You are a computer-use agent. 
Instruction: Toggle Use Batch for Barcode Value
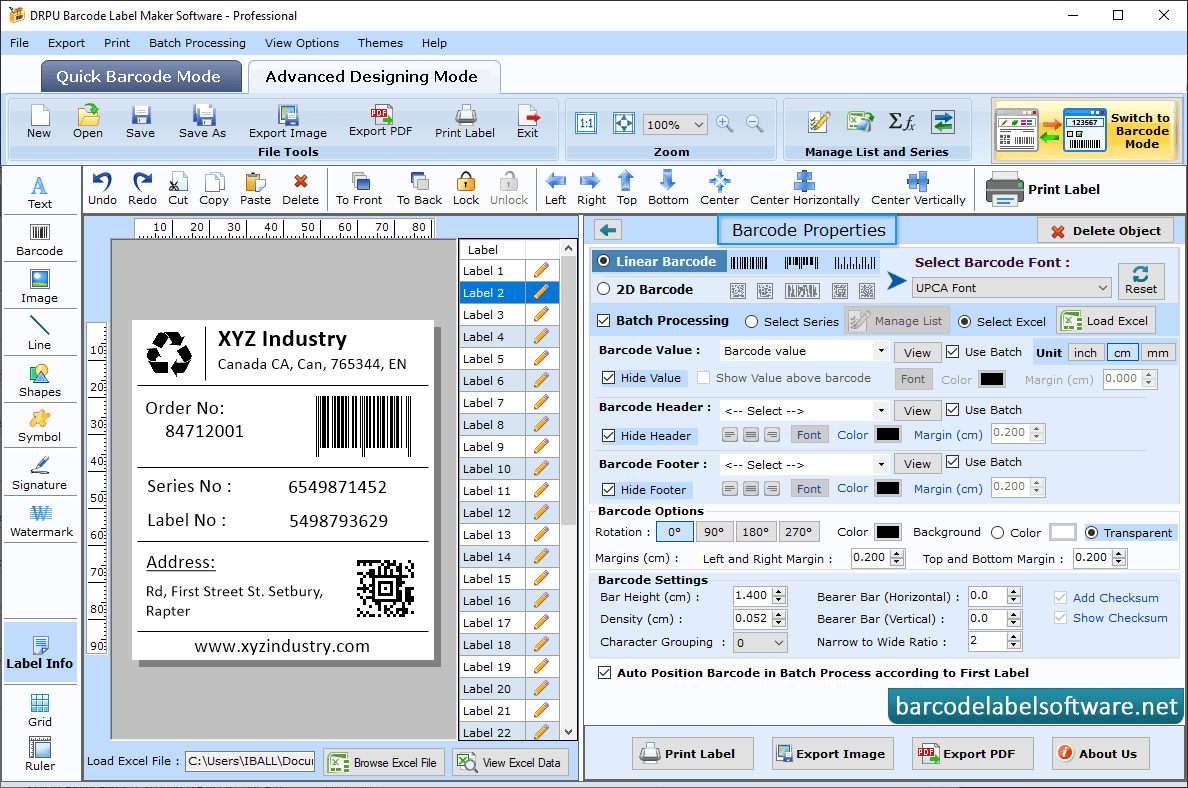(x=953, y=352)
